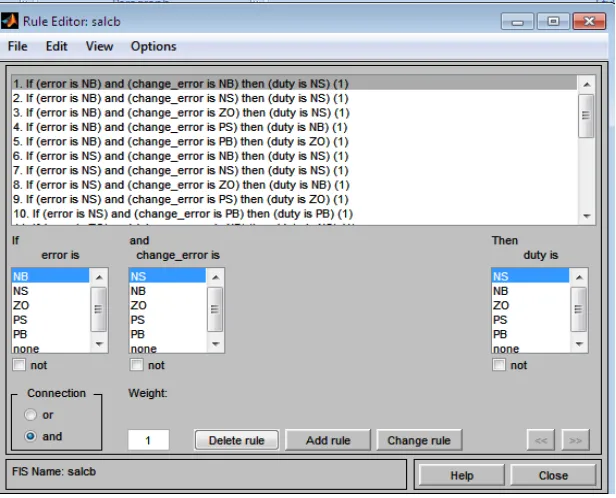Choose NS in the duty list

pyautogui.click(x=530, y=276)
